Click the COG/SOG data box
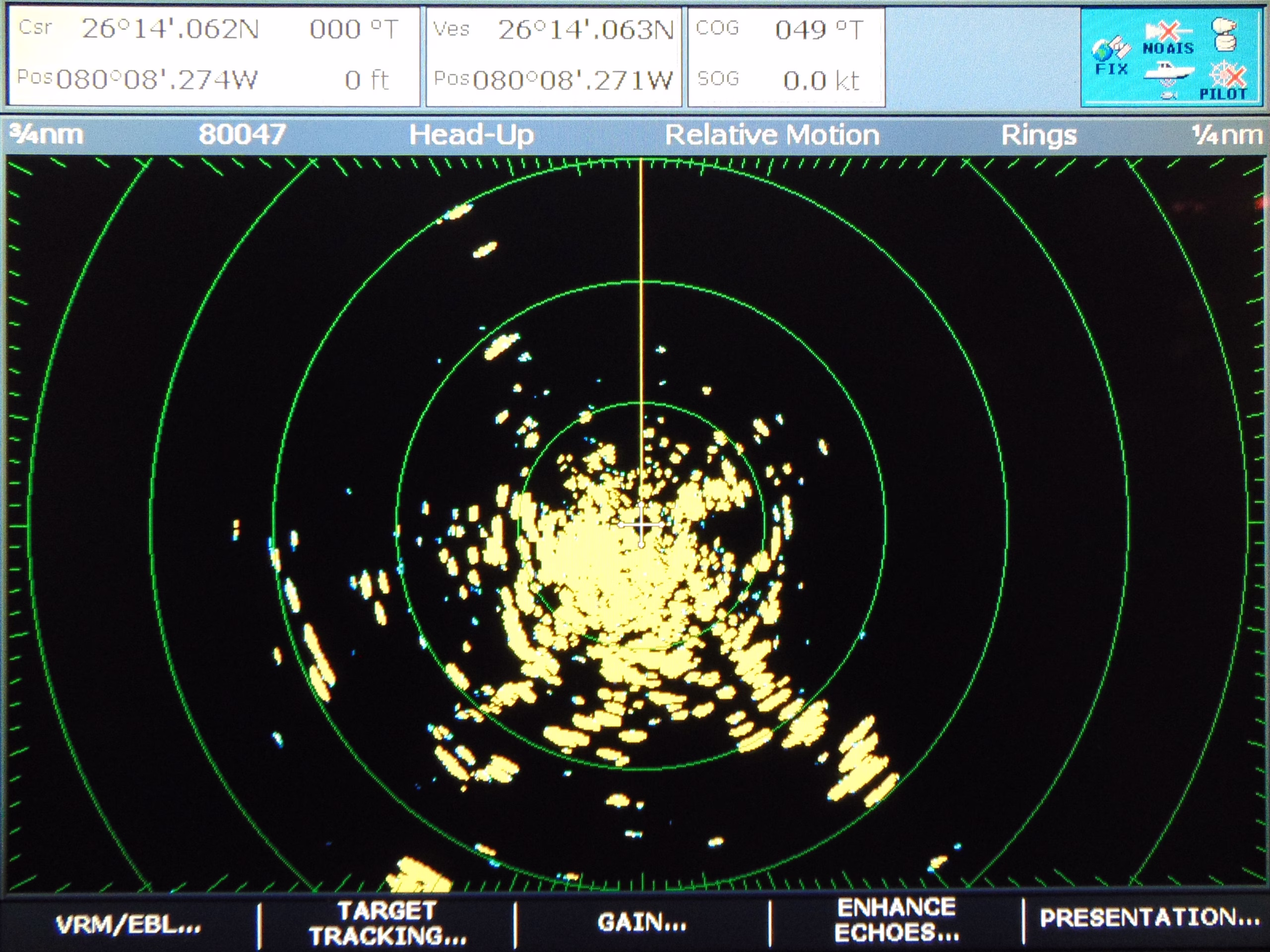This screenshot has width=1270, height=952. click(x=786, y=56)
